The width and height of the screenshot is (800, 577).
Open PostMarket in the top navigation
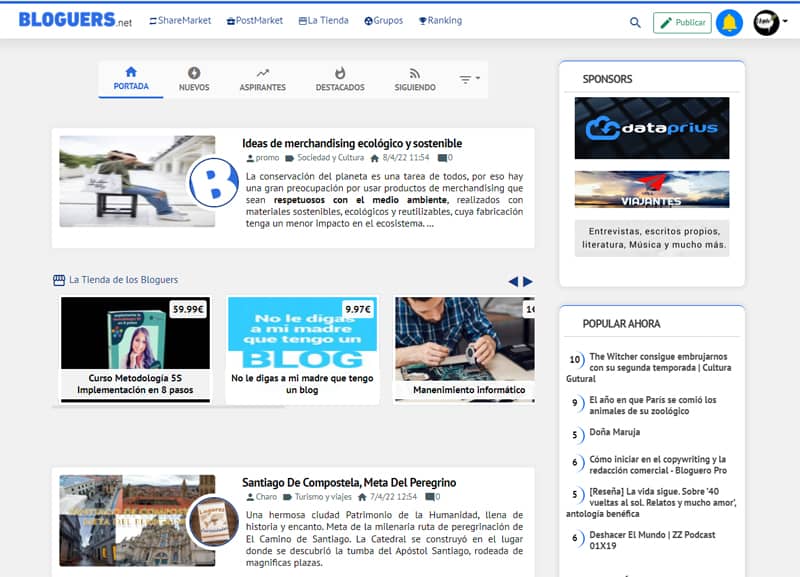click(255, 21)
